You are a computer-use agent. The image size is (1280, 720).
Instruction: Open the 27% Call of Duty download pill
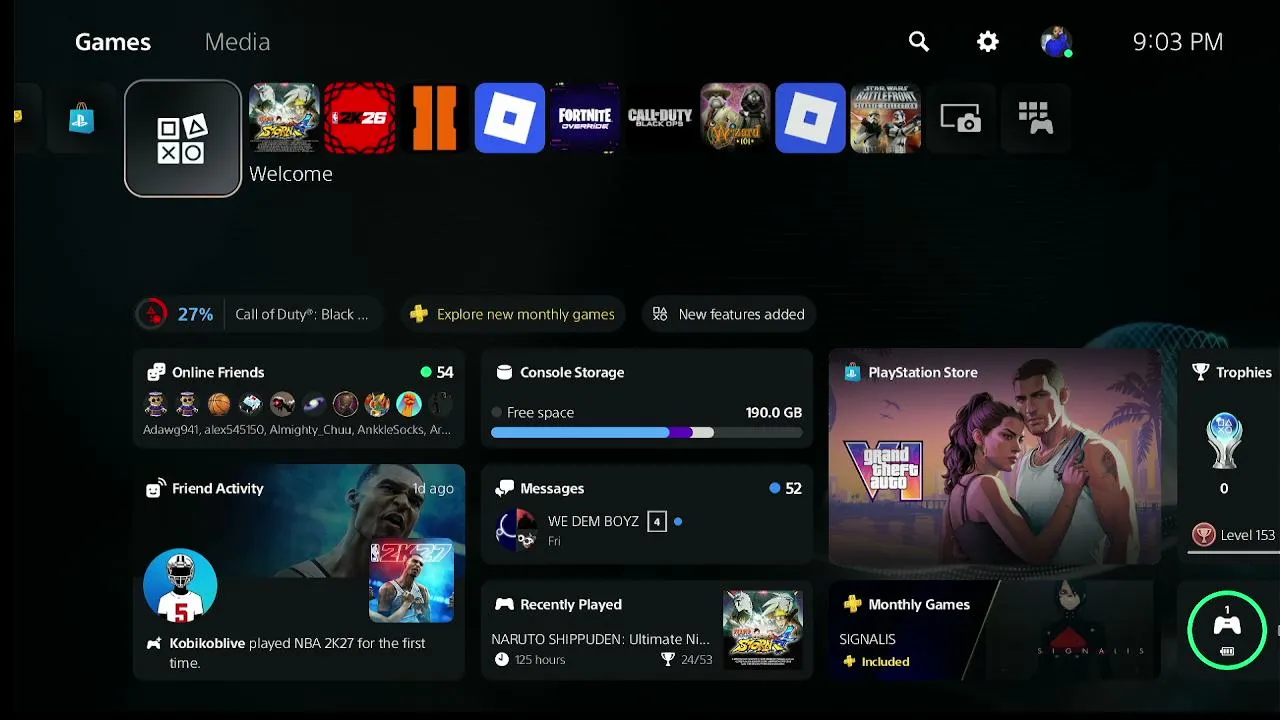pos(259,314)
